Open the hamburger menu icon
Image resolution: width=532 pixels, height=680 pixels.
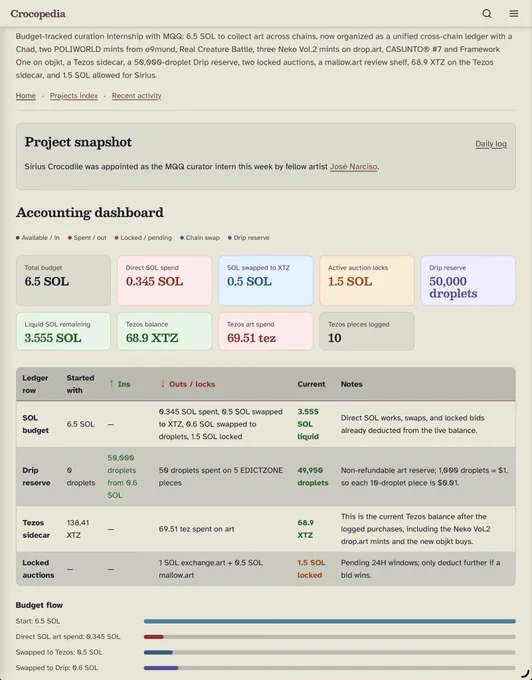[x=514, y=13]
